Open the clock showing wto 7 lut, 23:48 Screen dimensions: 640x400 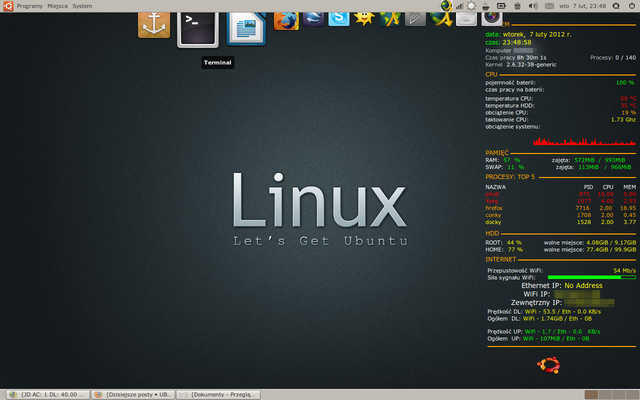pos(582,6)
